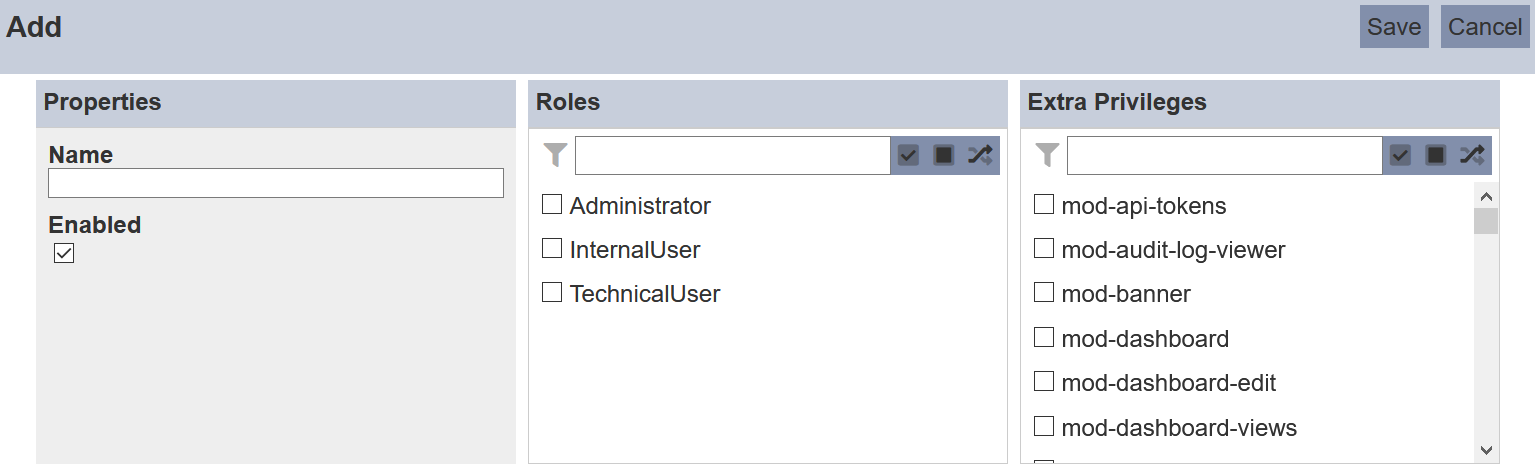Uncheck the Enabled checkbox
Viewport: 1535px width, 471px height.
pyautogui.click(x=64, y=253)
